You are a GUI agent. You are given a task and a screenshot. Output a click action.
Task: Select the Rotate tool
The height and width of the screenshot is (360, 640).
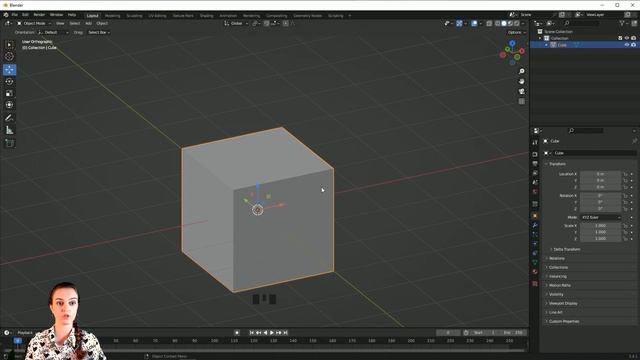[9, 81]
